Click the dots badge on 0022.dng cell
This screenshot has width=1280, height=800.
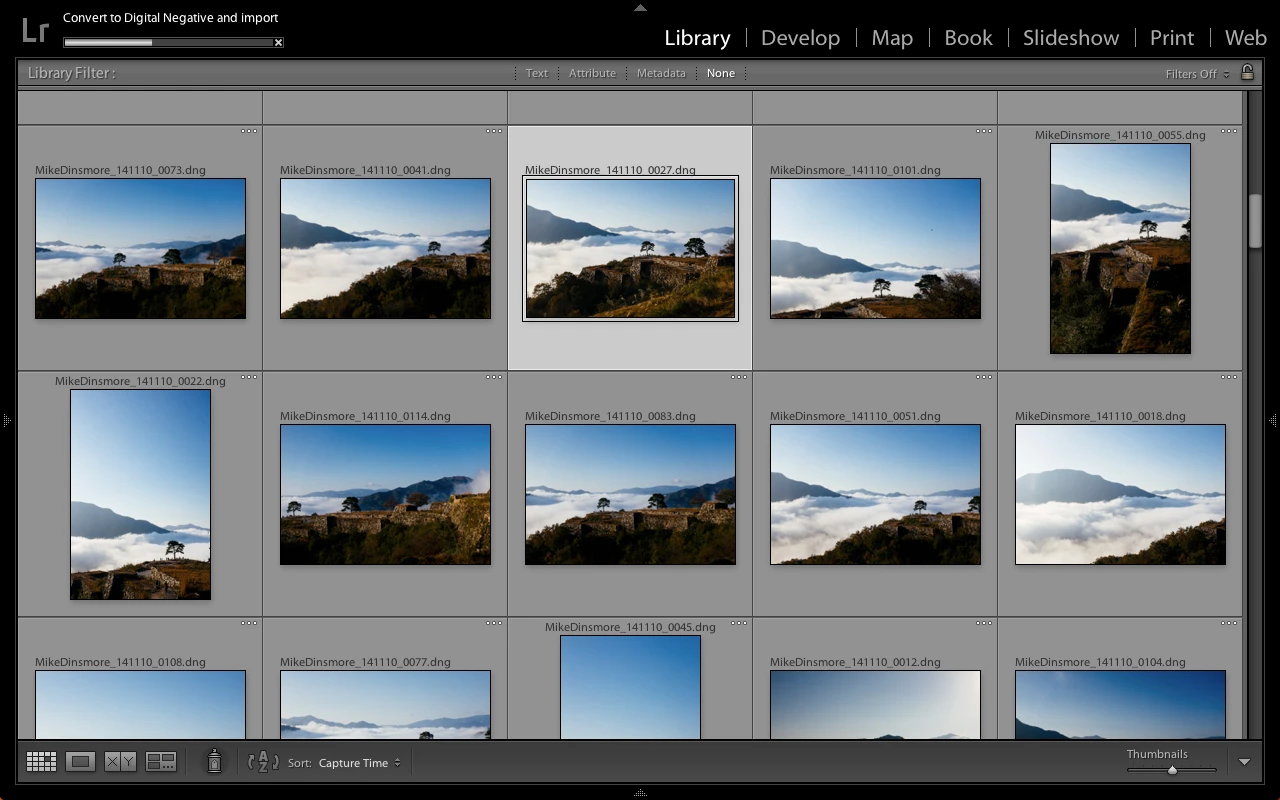coord(249,377)
